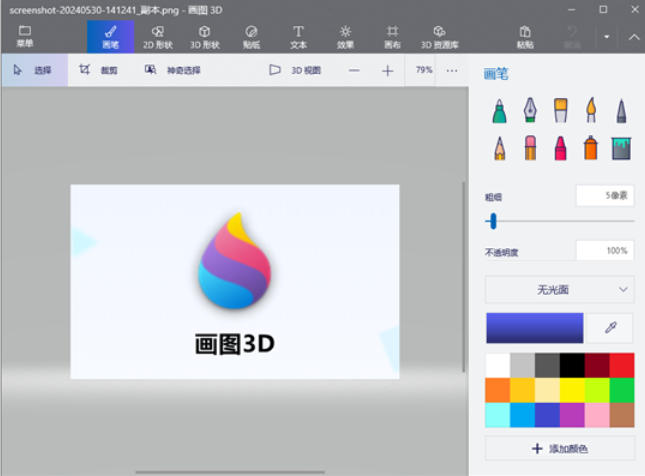Choose the dark red color swatch
645x476 pixels.
point(597,365)
